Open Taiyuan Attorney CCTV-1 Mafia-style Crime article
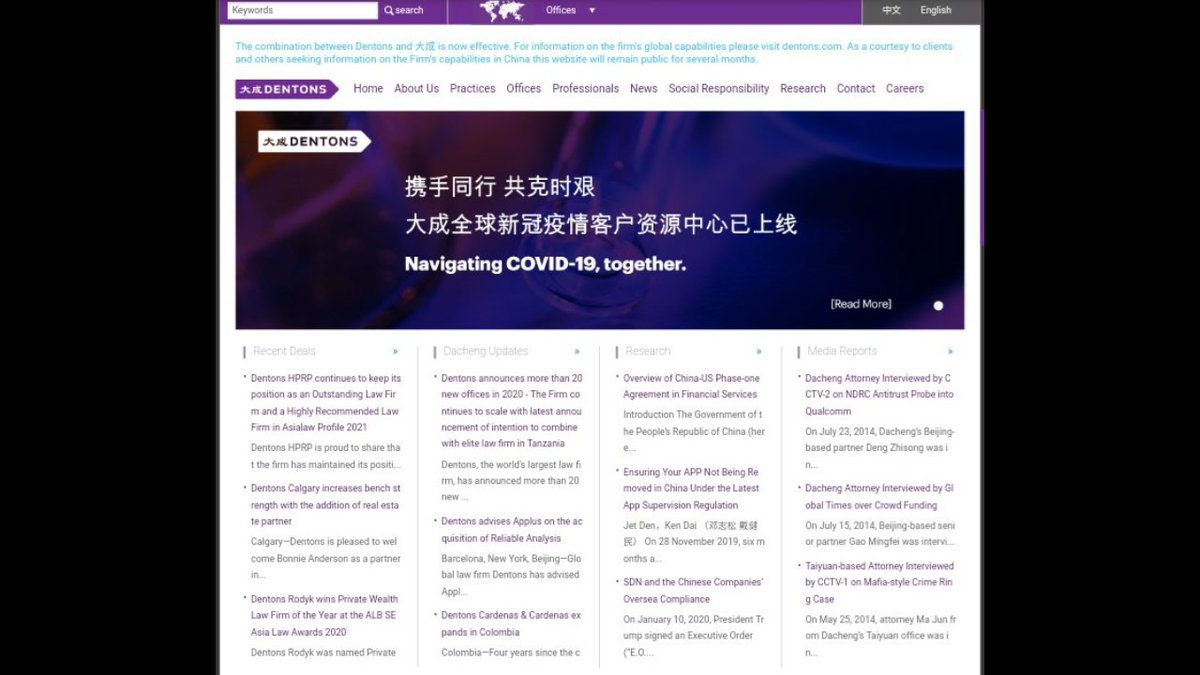1200x675 pixels. [x=880, y=583]
